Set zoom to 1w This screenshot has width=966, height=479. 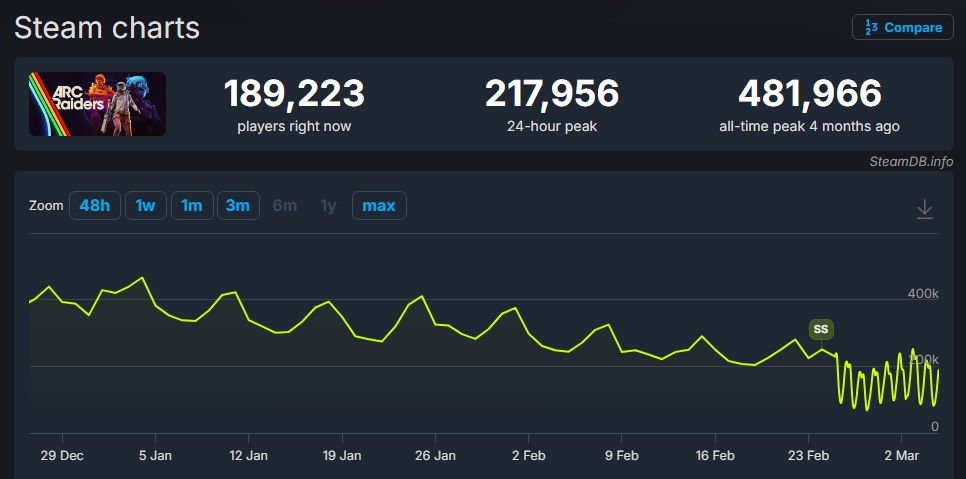click(x=145, y=206)
